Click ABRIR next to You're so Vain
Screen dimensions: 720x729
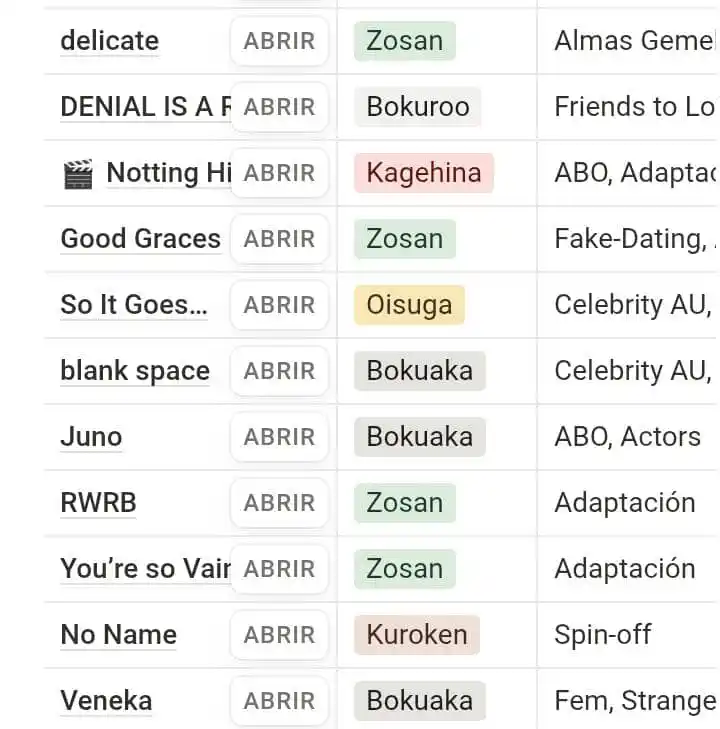point(279,569)
